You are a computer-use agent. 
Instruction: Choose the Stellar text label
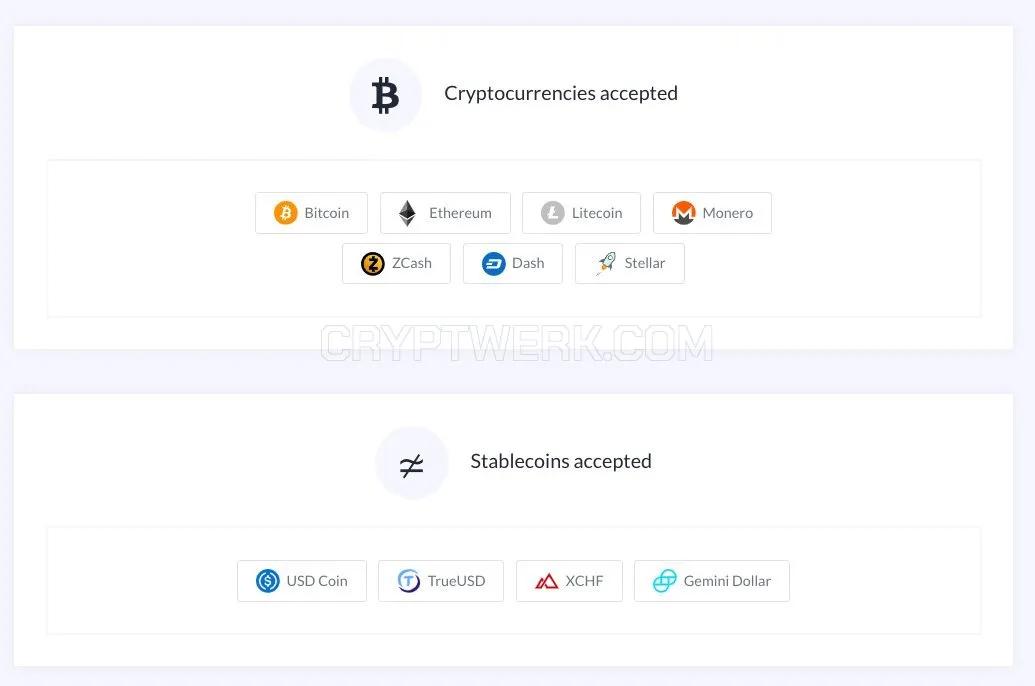[645, 263]
